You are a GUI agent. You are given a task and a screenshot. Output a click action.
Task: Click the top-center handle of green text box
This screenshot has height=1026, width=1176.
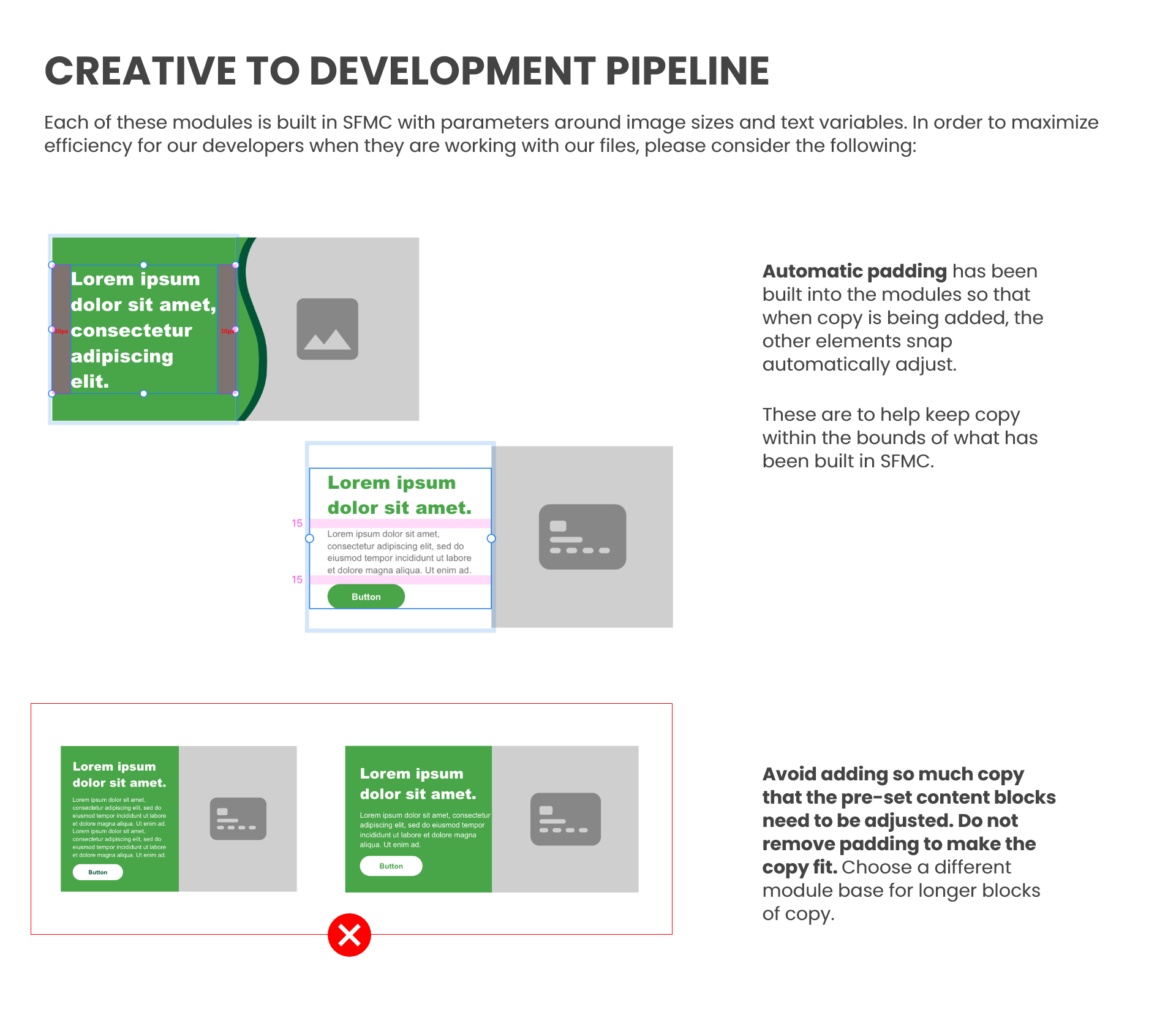pyautogui.click(x=143, y=265)
